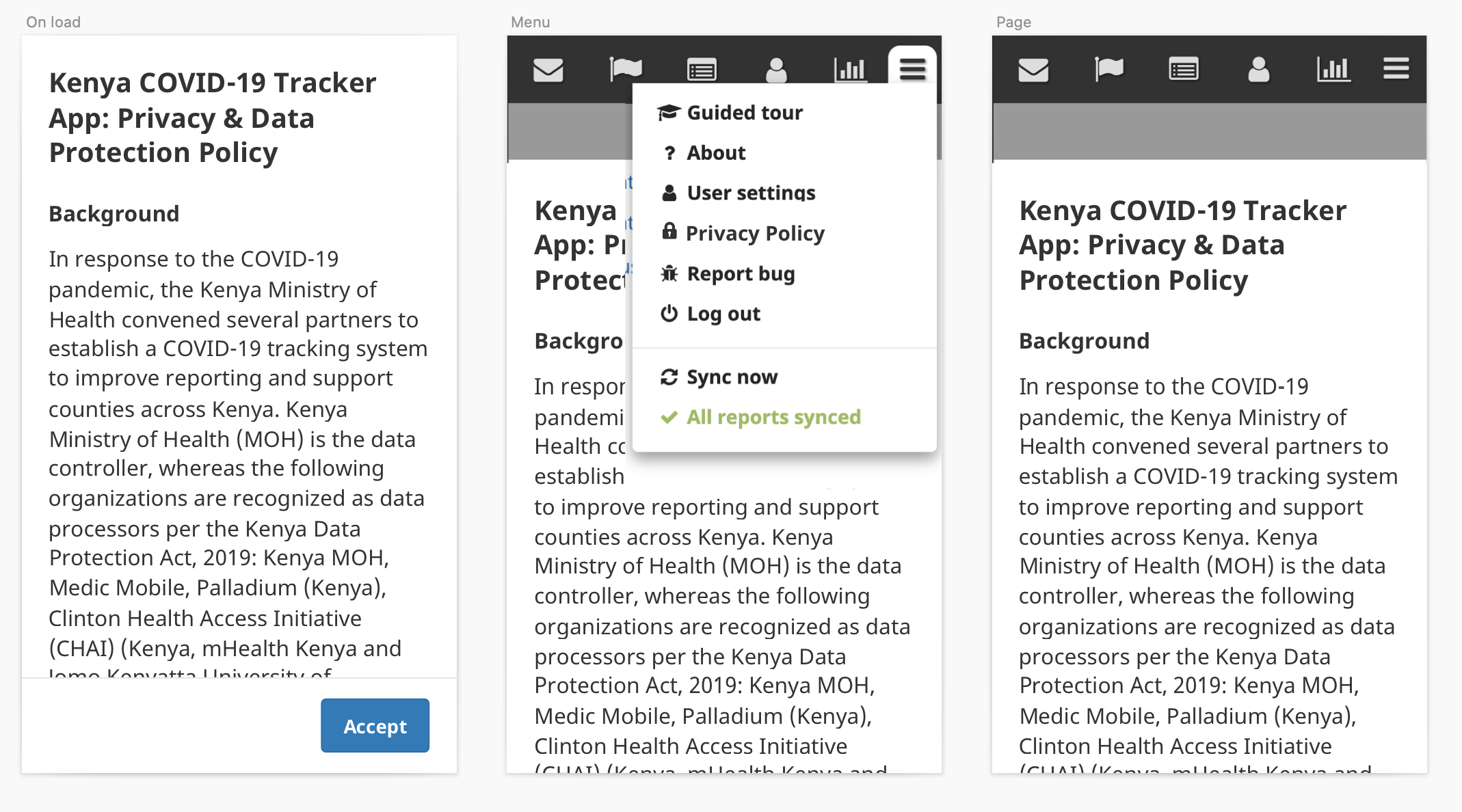
Task: Open Messages envelope icon in Page panel
Action: [x=1033, y=70]
